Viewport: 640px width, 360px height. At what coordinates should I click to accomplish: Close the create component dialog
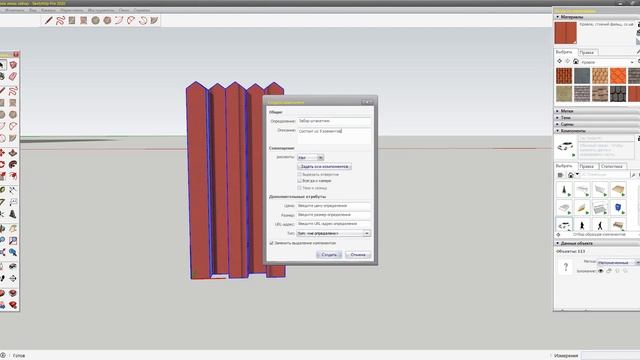point(368,102)
